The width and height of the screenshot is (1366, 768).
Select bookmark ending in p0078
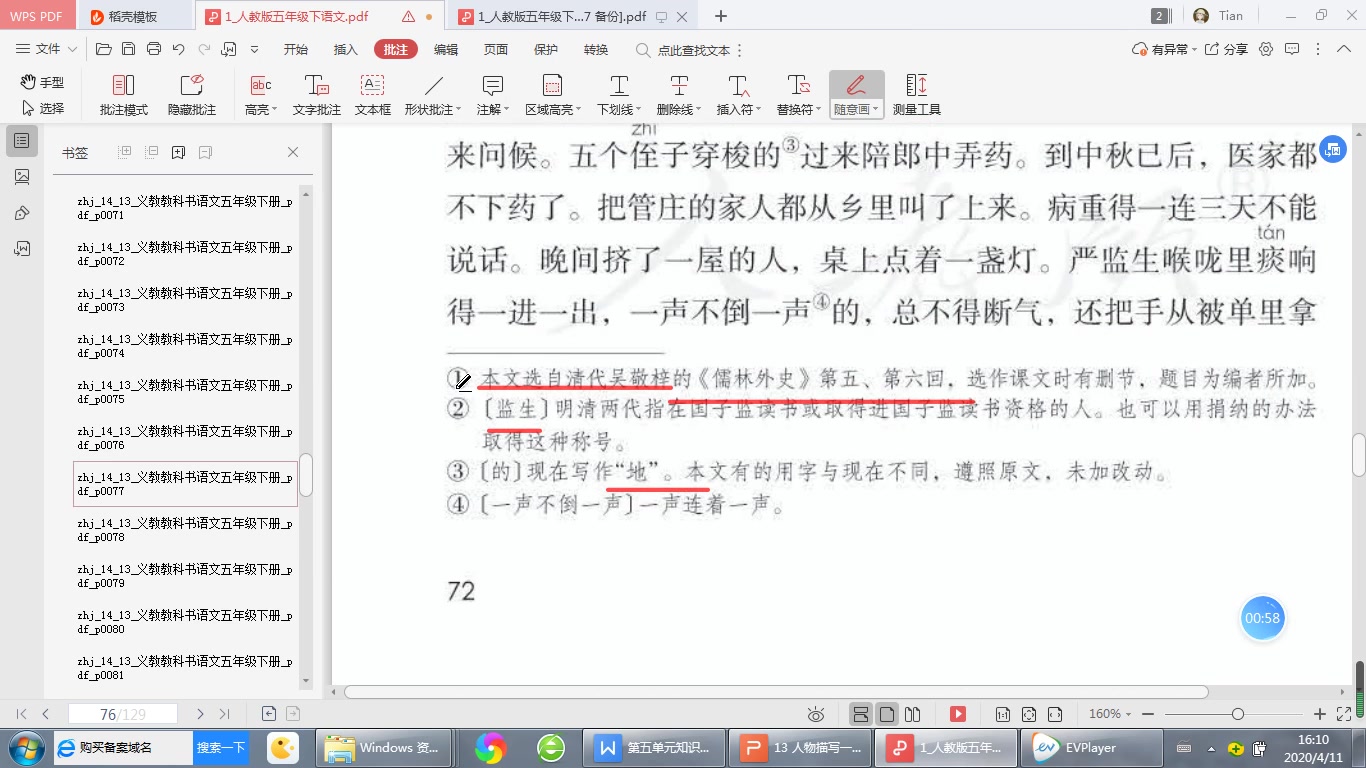coord(185,530)
